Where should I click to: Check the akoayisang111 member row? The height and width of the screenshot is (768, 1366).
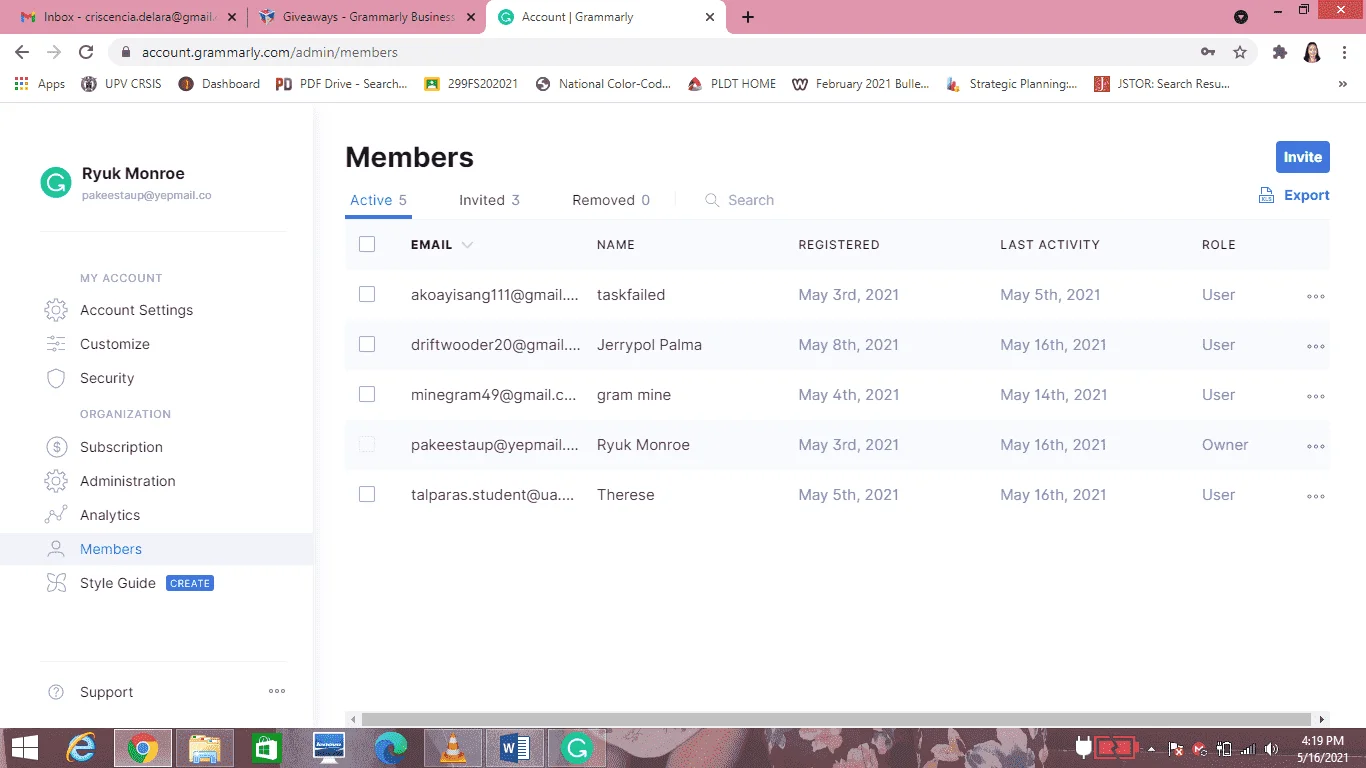click(x=367, y=294)
